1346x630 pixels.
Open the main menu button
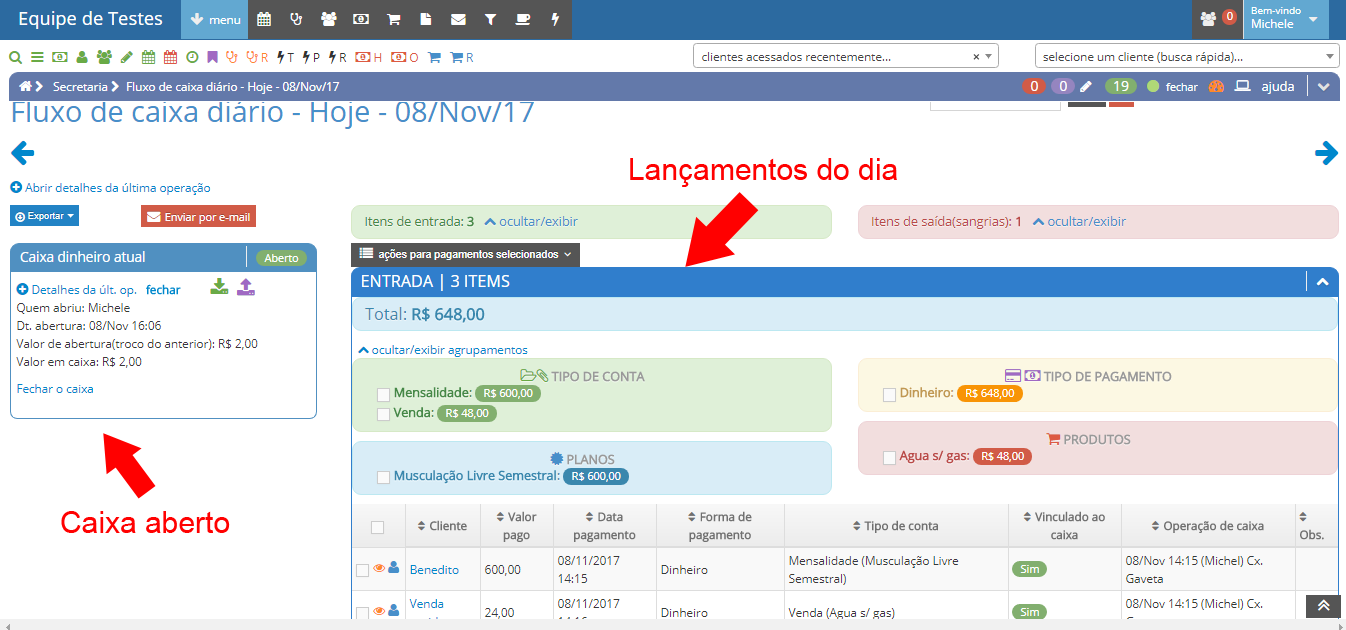[215, 19]
